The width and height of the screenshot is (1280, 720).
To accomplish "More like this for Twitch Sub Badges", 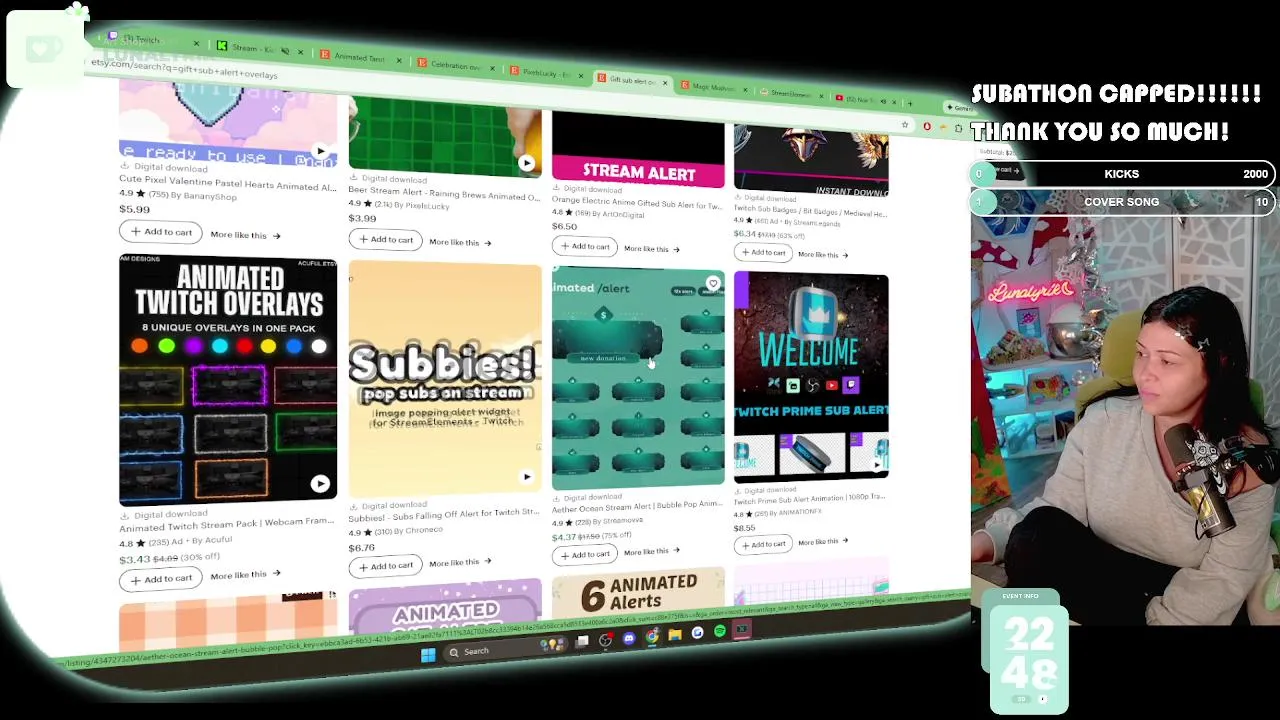I will click(x=822, y=255).
